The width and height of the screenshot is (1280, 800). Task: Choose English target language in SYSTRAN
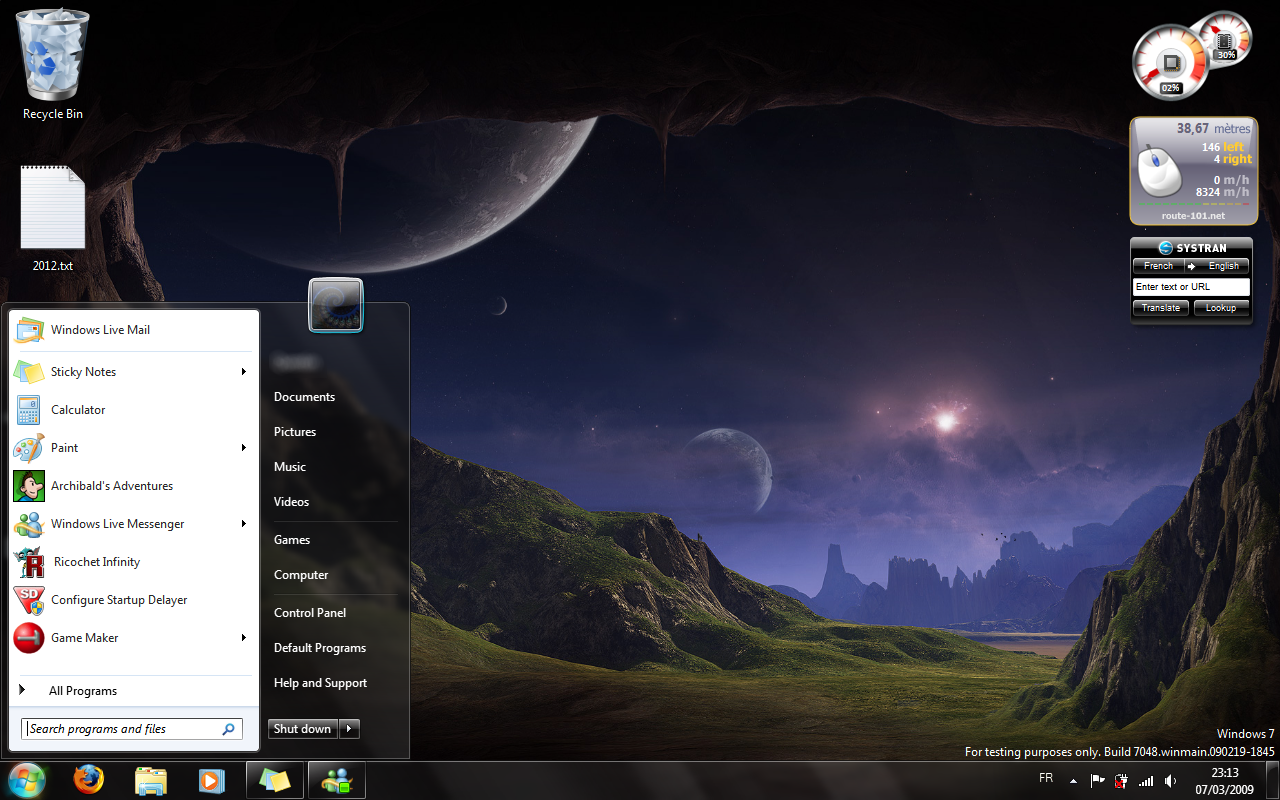tap(1223, 266)
